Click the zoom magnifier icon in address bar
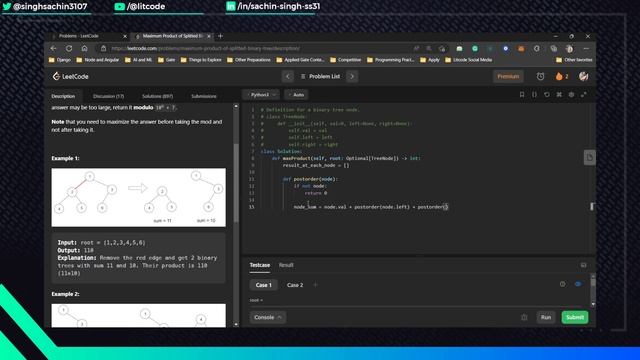The image size is (640, 360). pos(429,49)
